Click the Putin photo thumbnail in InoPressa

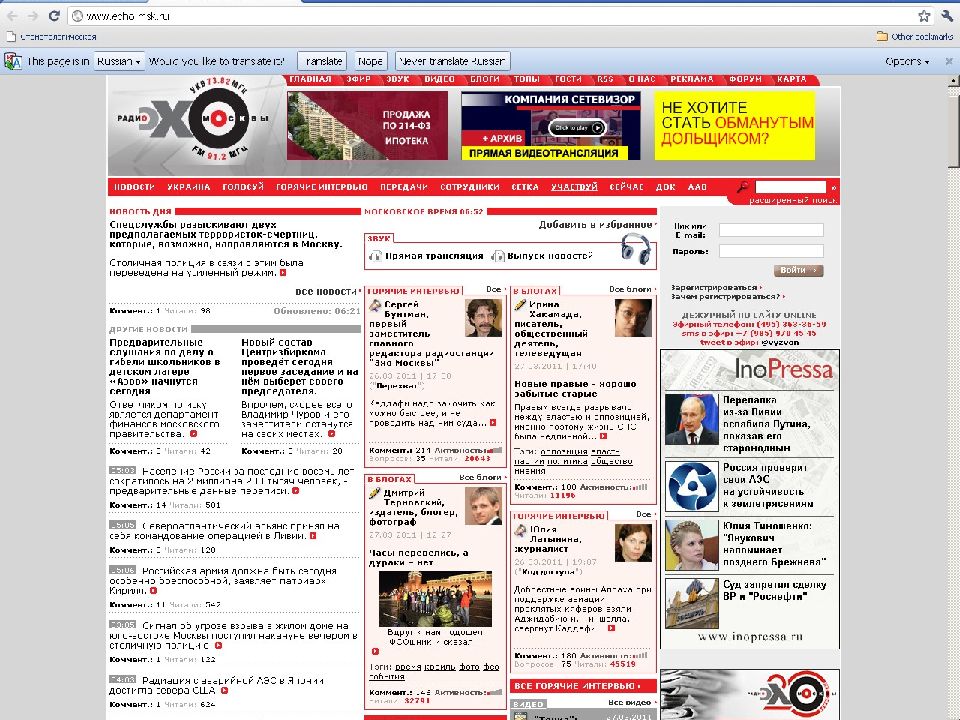coord(691,419)
